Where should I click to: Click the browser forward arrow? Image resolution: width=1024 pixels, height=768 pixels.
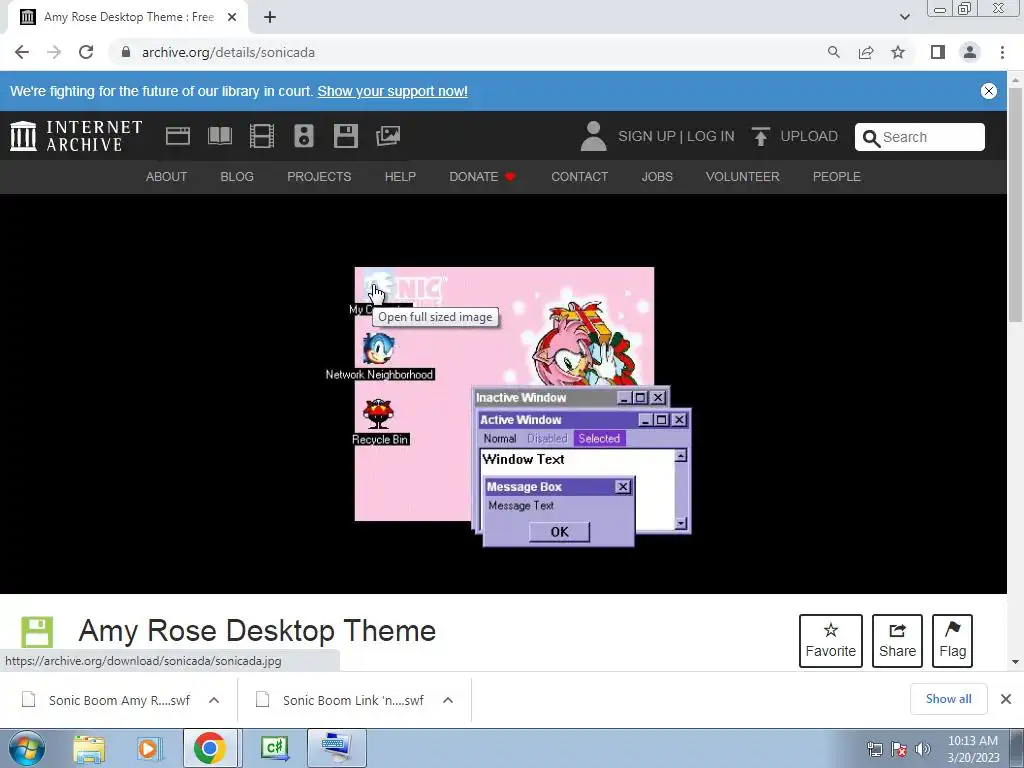tap(54, 52)
